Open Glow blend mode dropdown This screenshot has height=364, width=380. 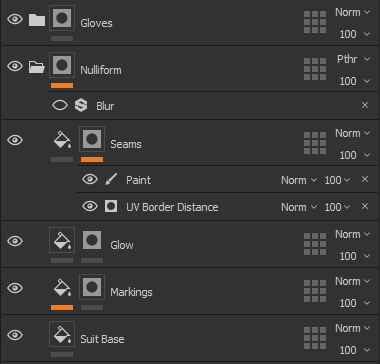click(x=352, y=234)
